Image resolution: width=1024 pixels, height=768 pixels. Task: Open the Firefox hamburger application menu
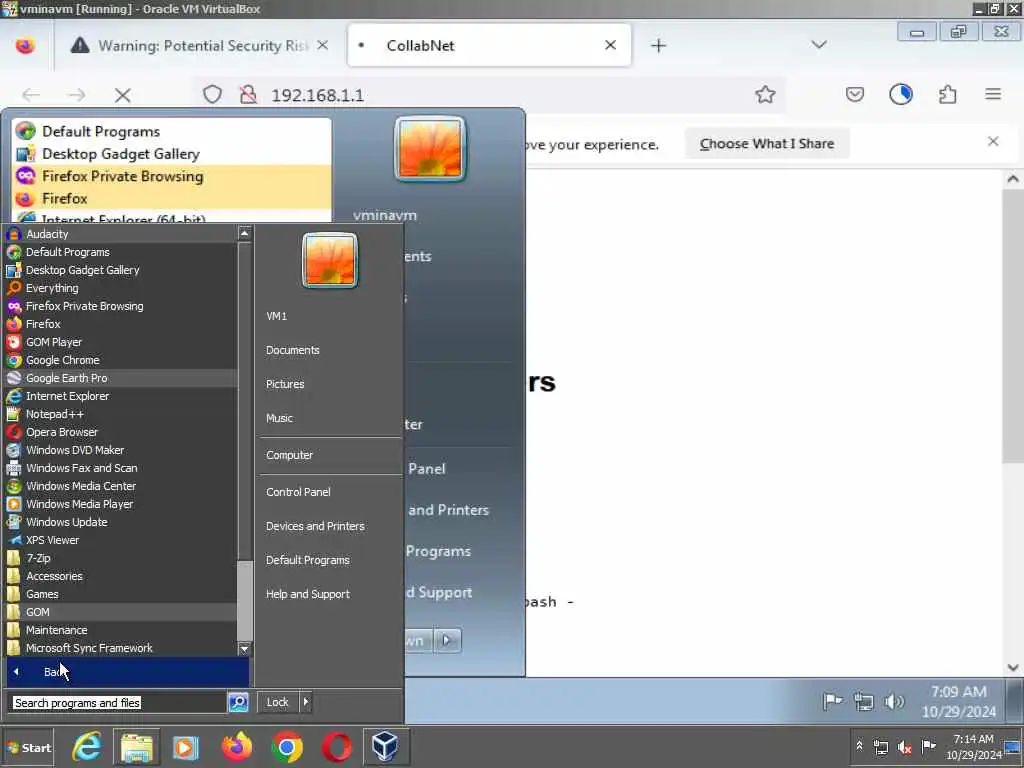coord(993,95)
